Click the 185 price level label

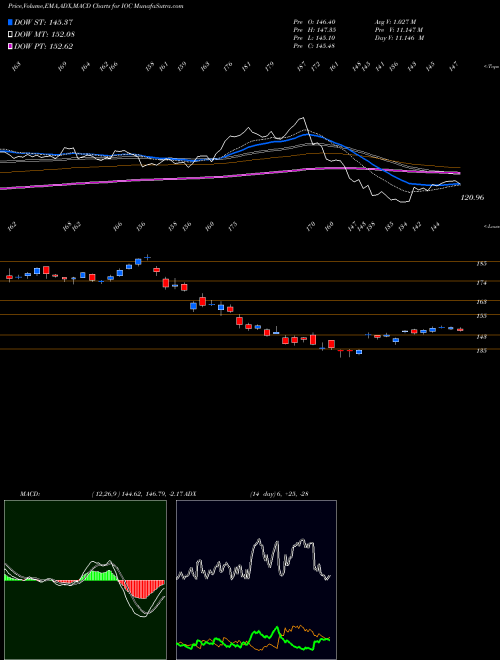[481, 264]
